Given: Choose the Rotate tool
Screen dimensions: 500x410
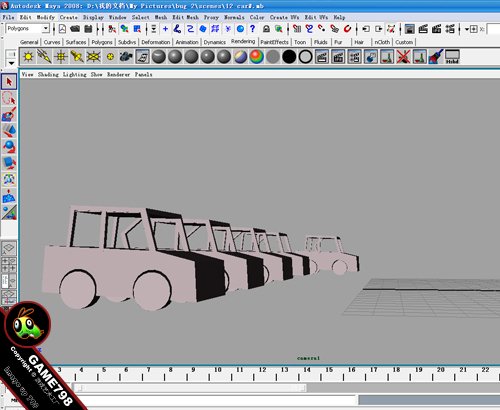Looking at the screenshot, I should pyautogui.click(x=9, y=147).
